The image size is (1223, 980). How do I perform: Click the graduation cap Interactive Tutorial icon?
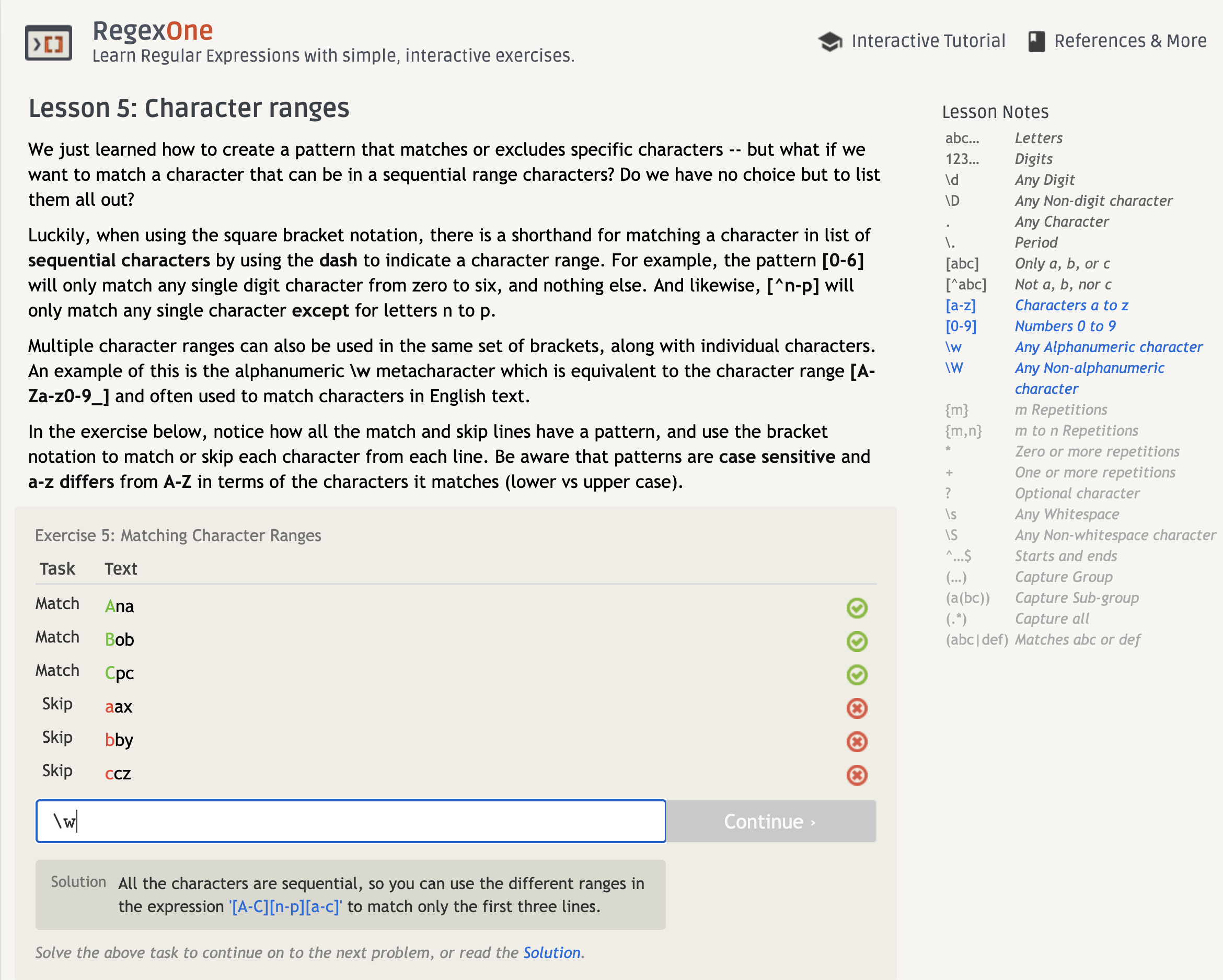coord(830,41)
